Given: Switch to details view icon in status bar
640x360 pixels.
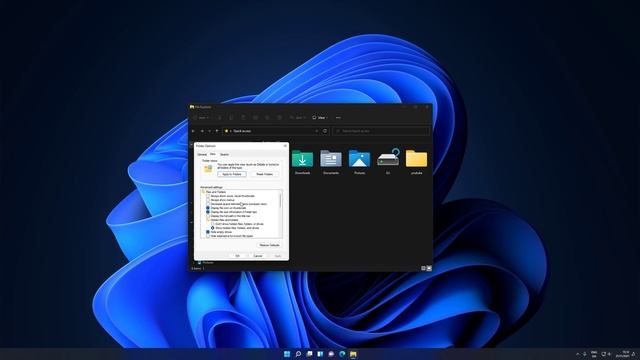Looking at the screenshot, I should click(423, 268).
